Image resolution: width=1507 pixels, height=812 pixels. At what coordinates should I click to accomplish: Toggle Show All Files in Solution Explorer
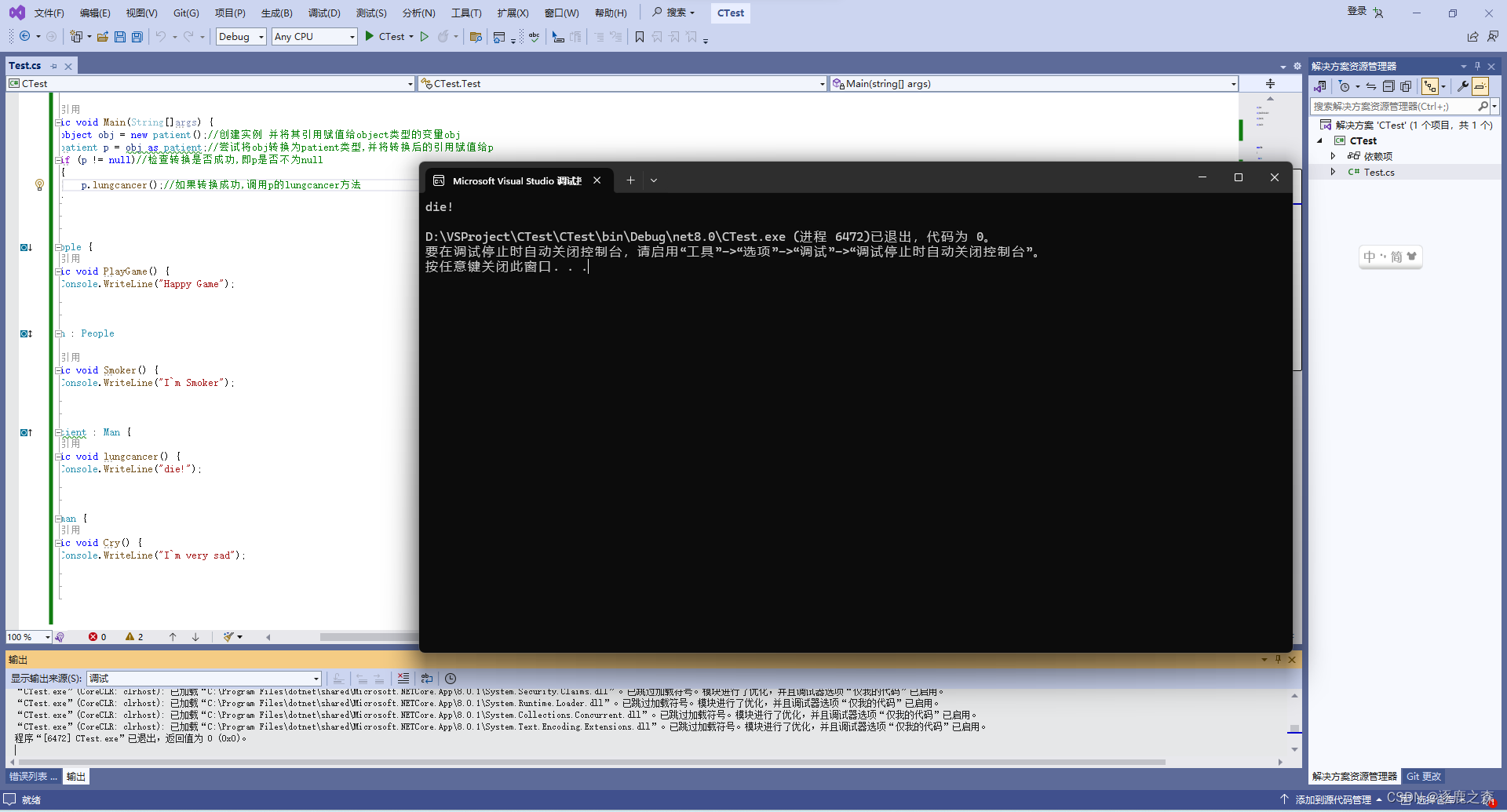click(1406, 86)
